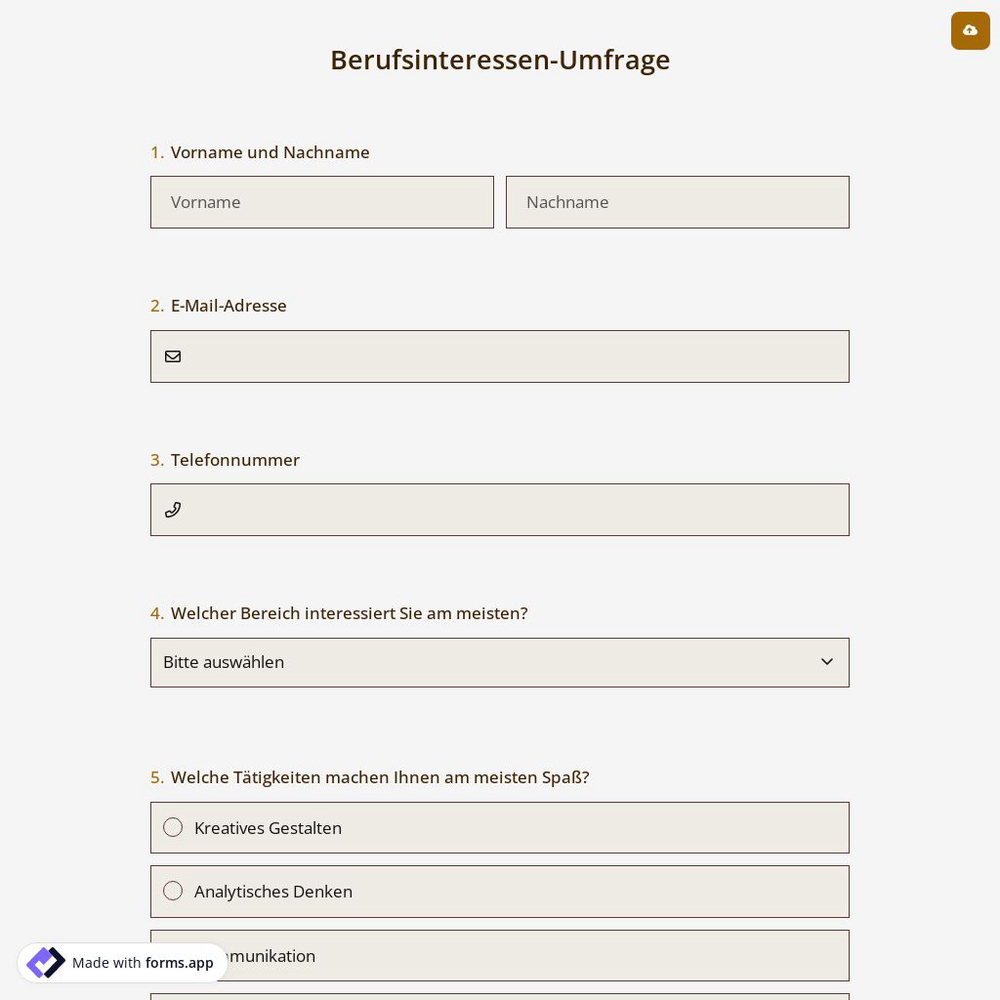Focus the E-Mail-Adresse text field
1000x1000 pixels.
(x=500, y=356)
